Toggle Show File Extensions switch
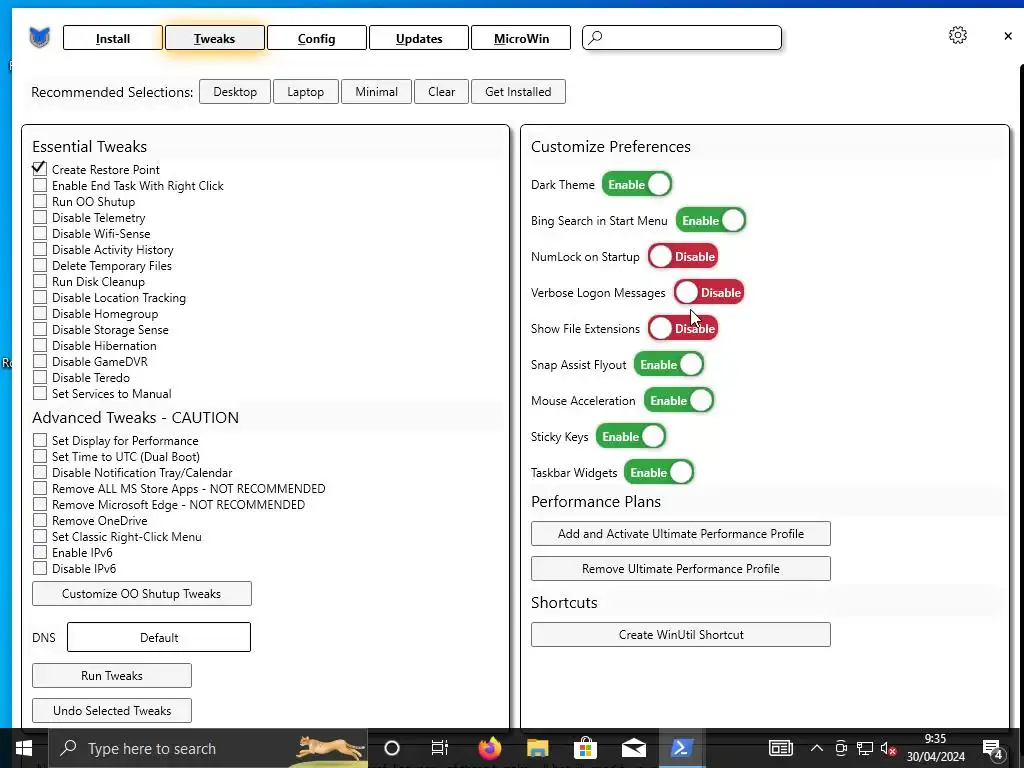The width and height of the screenshot is (1024, 768). (x=683, y=328)
